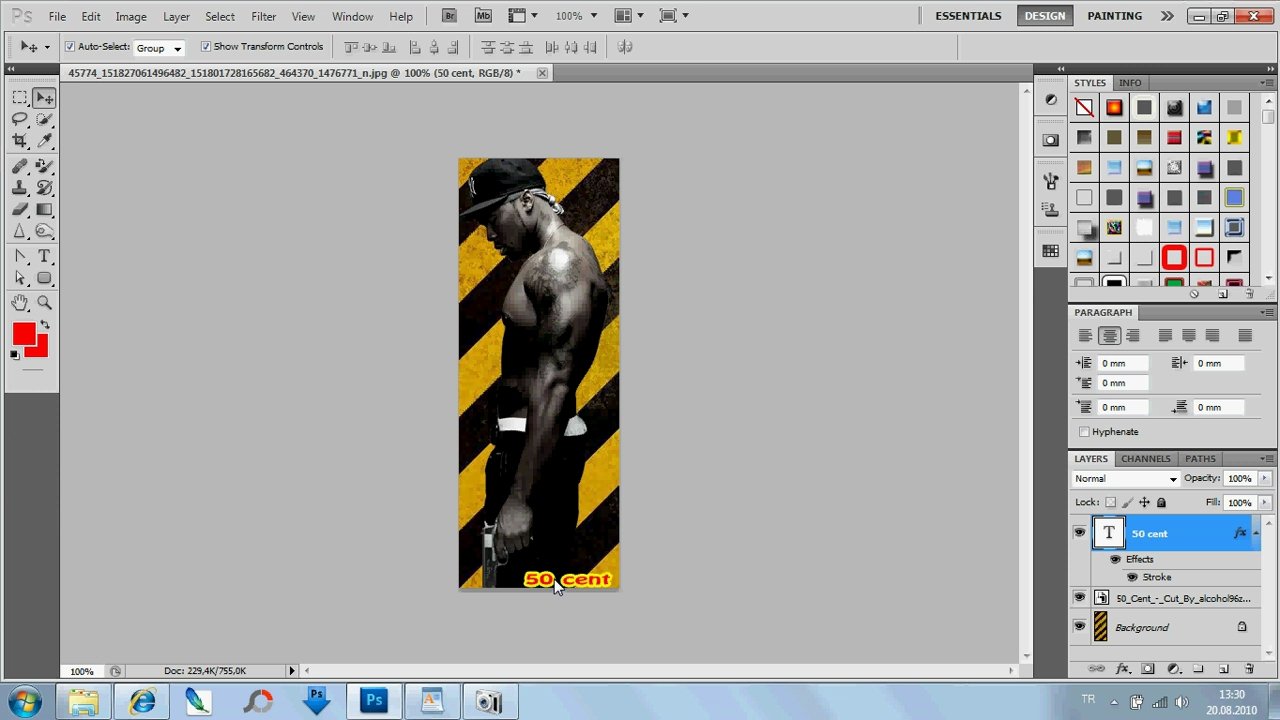Screen dimensions: 1280x720
Task: Open the Normal blend mode dropdown
Action: 1126,479
